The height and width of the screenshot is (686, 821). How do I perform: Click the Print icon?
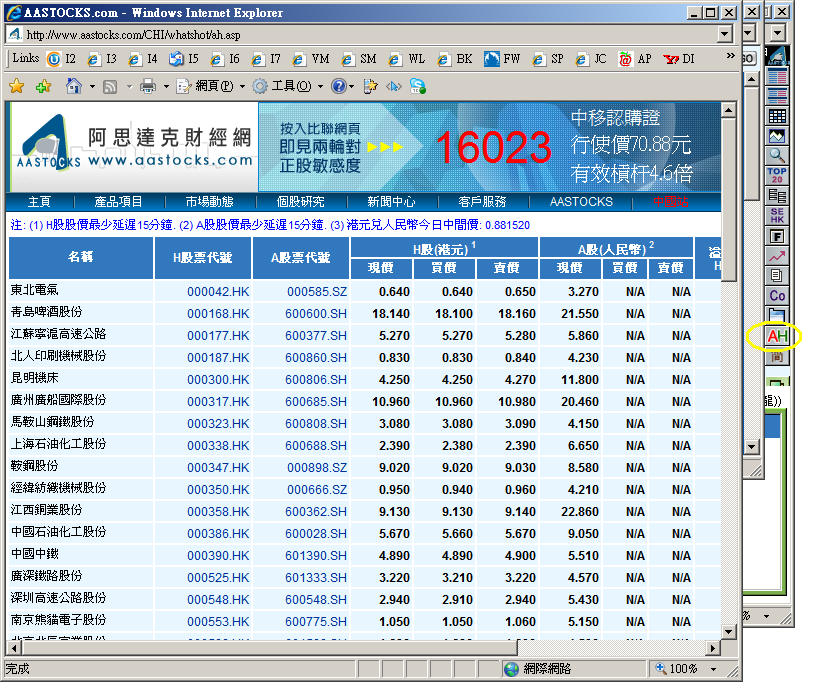tap(148, 86)
